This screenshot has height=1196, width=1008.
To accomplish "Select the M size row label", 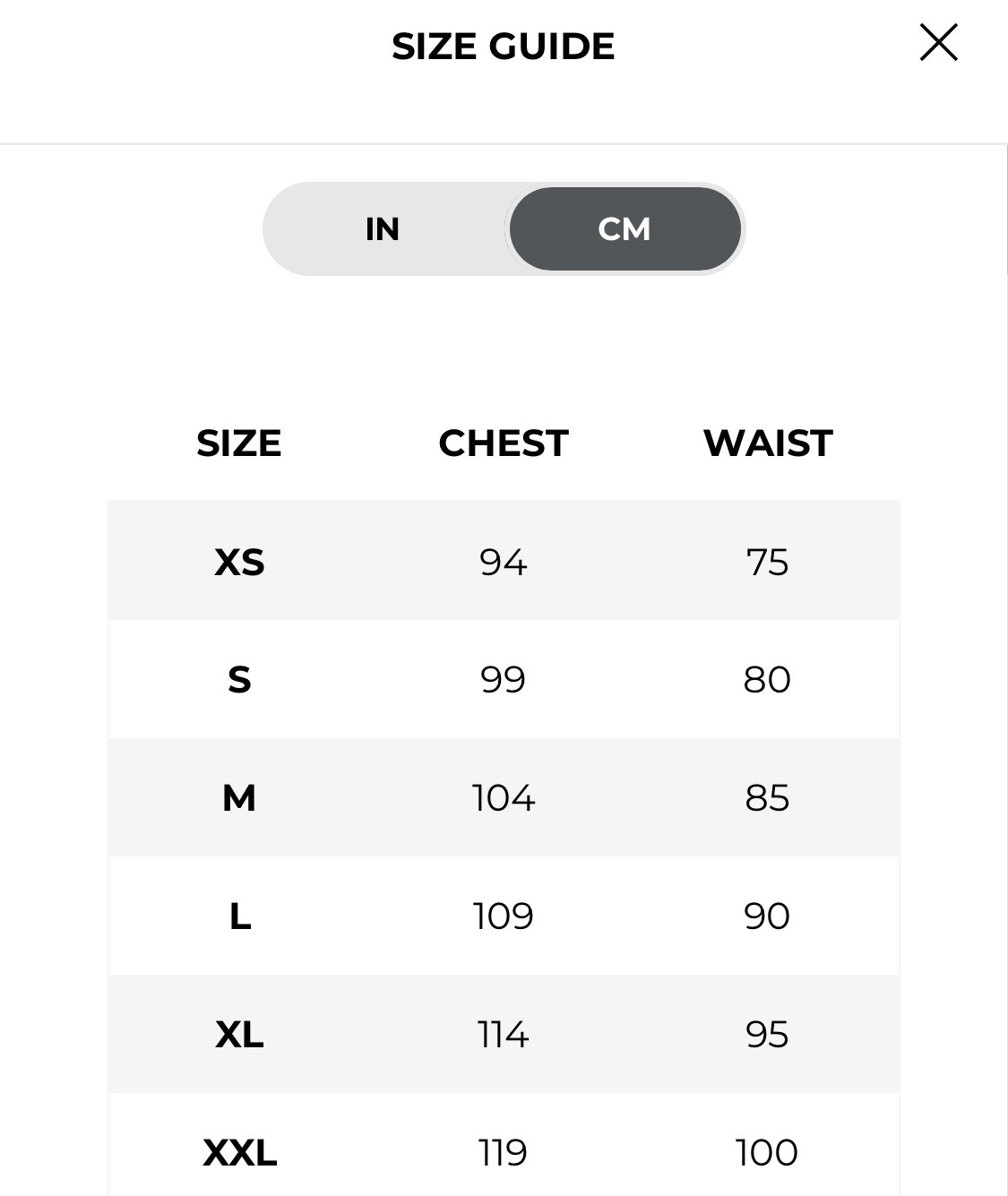I will coord(239,798).
